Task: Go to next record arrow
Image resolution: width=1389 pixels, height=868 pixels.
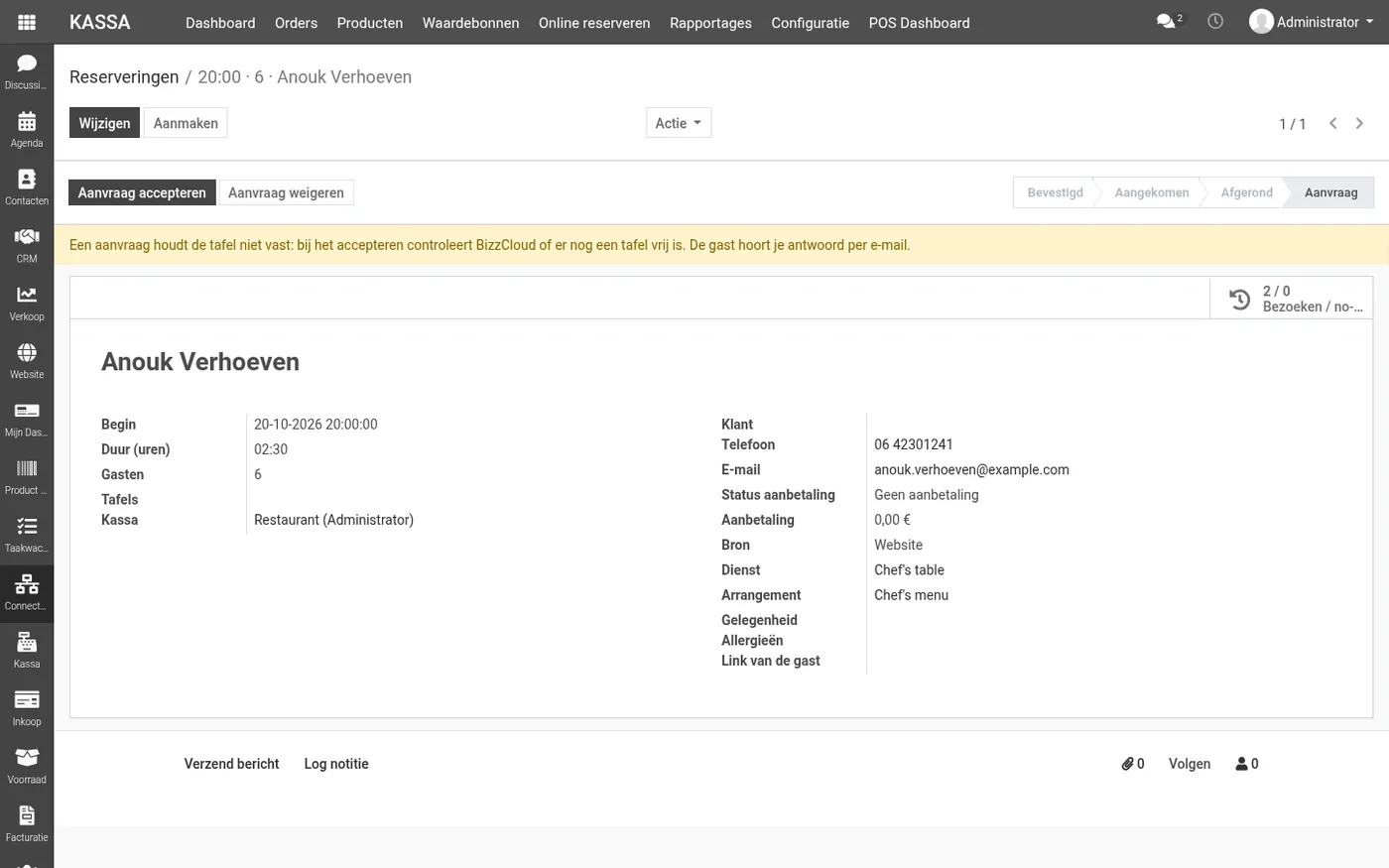Action: pyautogui.click(x=1360, y=123)
